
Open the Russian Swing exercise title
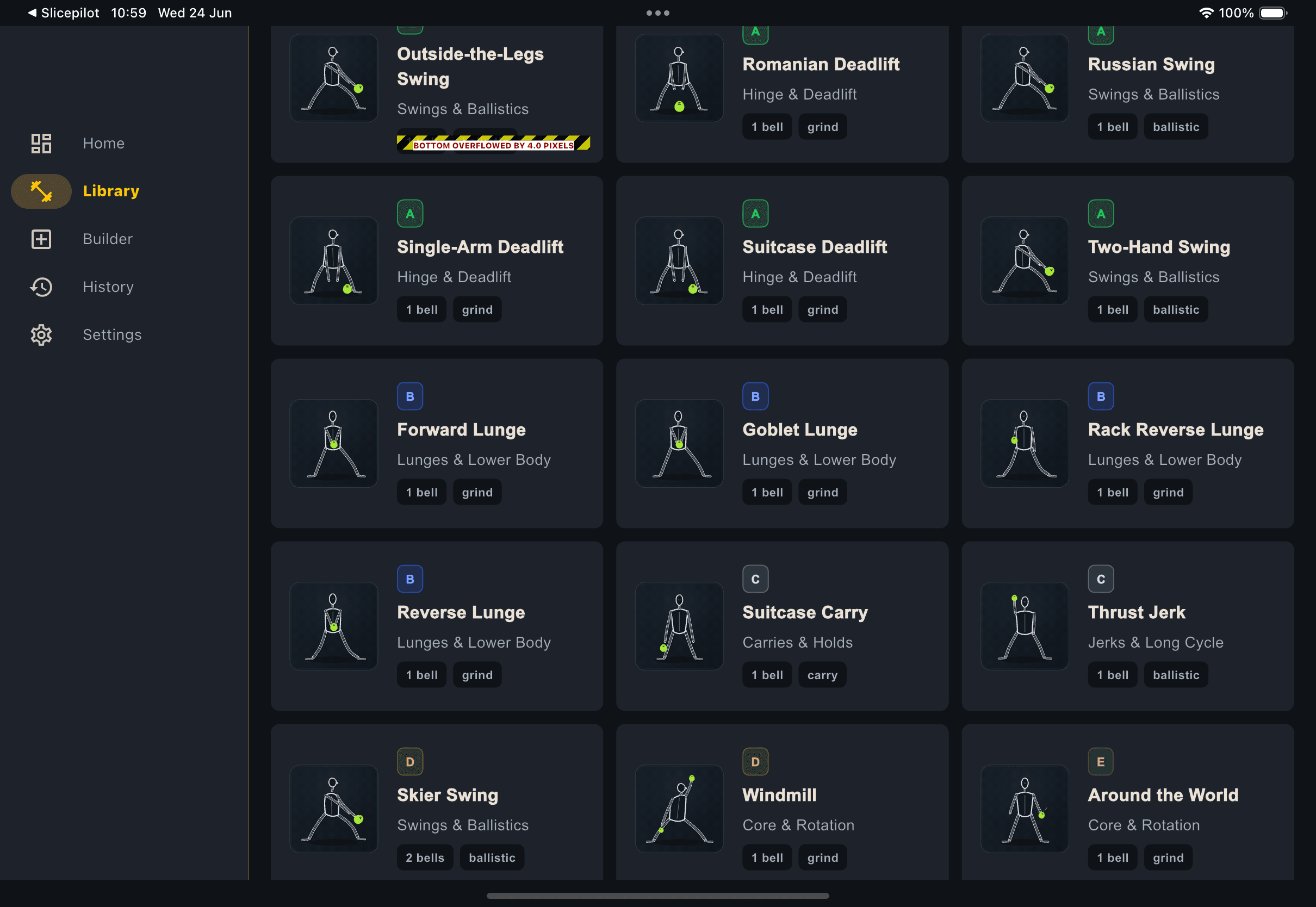[x=1151, y=64]
